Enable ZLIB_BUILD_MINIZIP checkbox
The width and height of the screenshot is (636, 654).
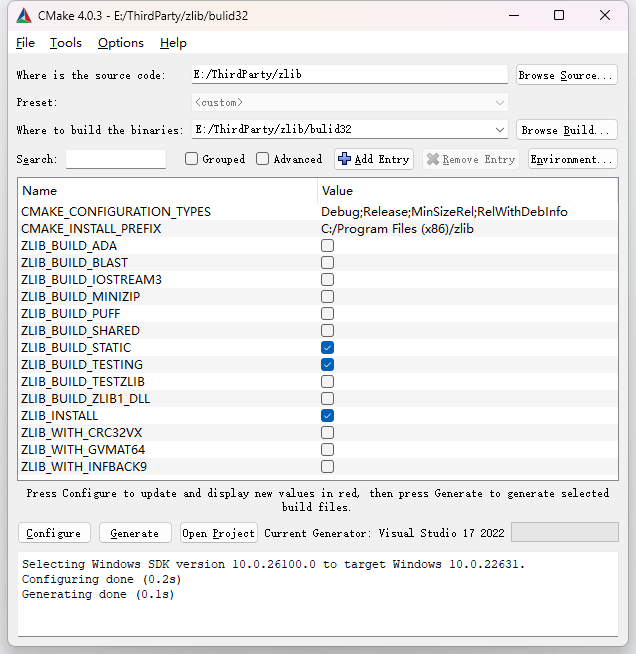click(x=327, y=297)
